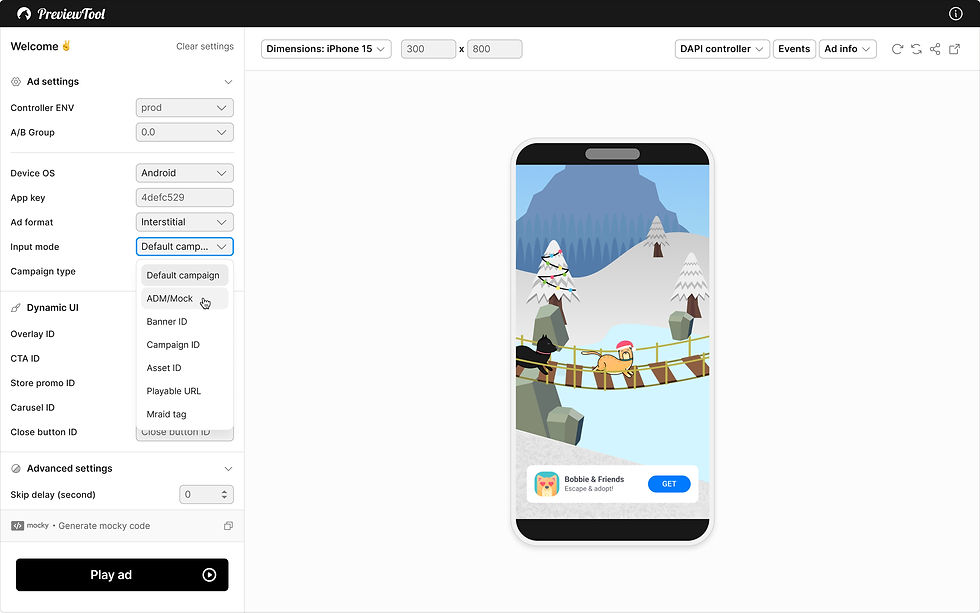Click the play circle icon on Play ad
Viewport: 980px width, 613px height.
[209, 575]
